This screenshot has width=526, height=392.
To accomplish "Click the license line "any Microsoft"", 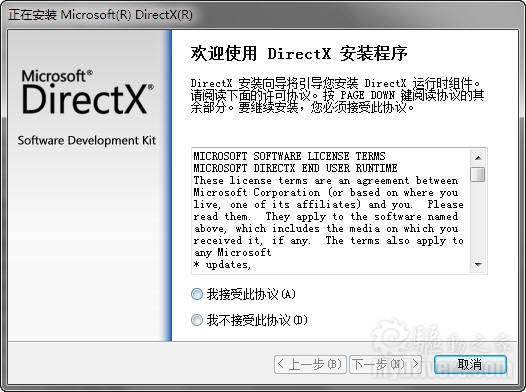I will pos(232,252).
